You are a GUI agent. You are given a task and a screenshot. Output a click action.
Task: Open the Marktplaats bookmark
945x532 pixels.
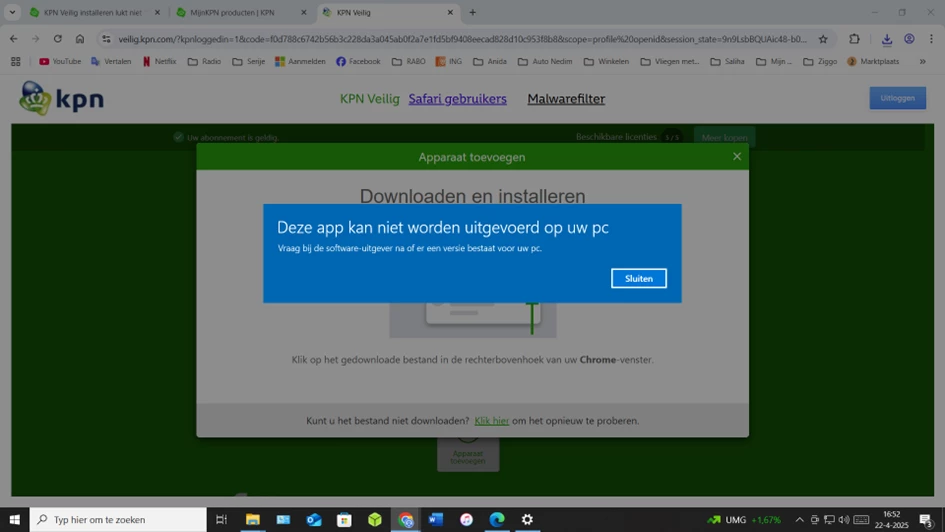coord(873,61)
